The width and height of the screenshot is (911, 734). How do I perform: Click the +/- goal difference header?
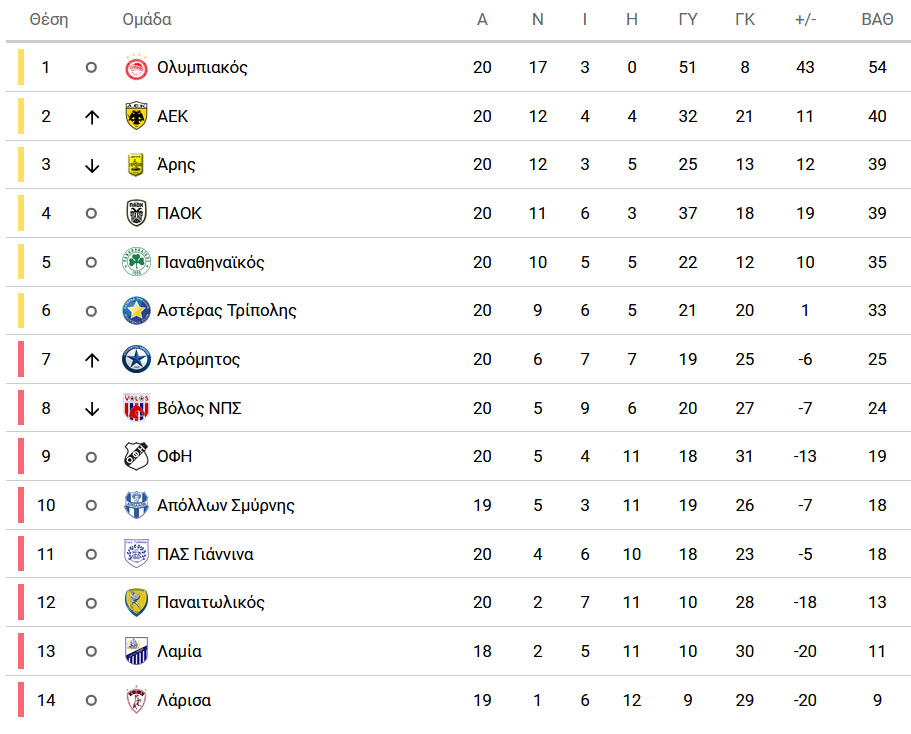(805, 20)
